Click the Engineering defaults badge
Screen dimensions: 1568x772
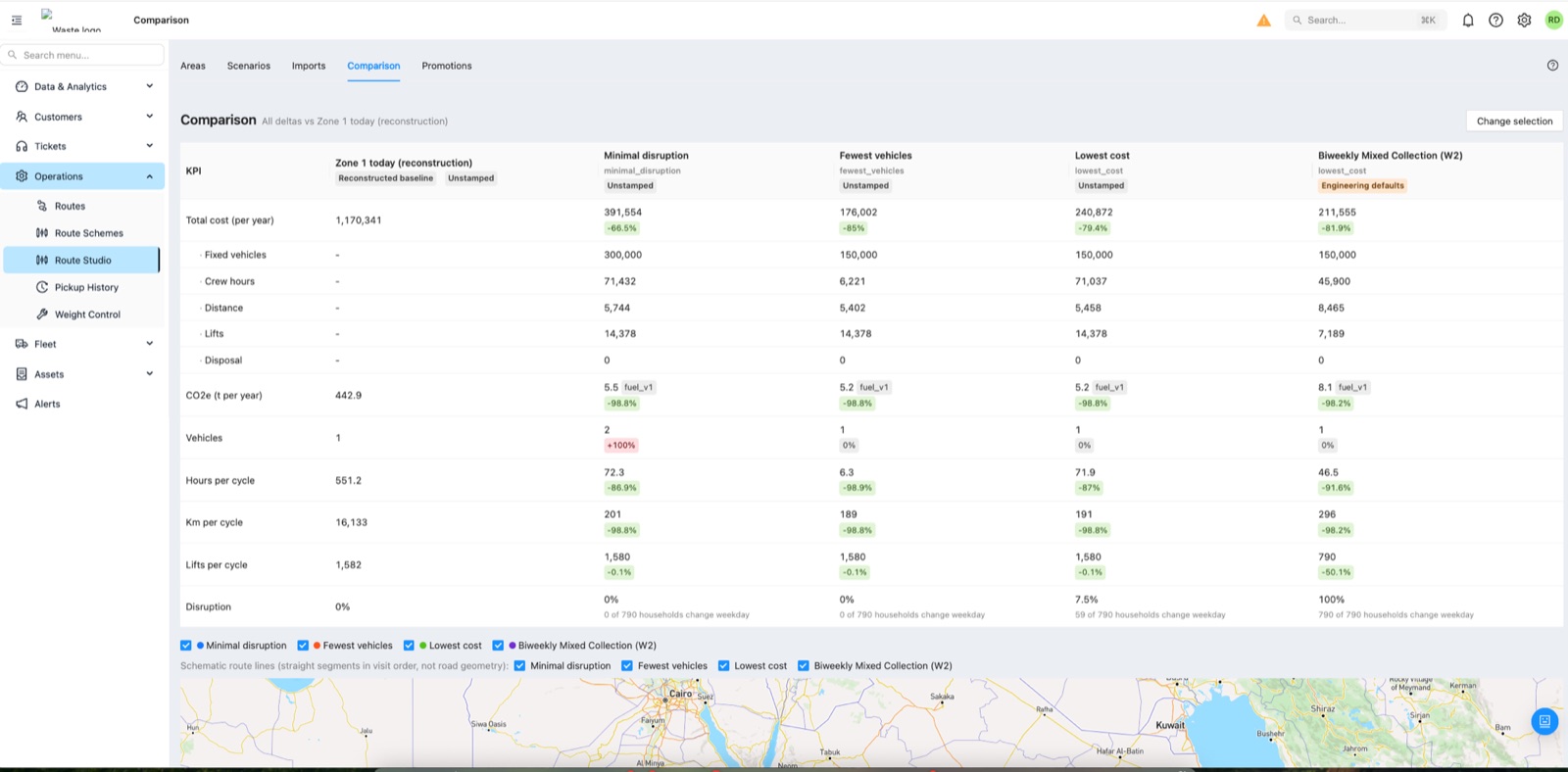pos(1362,185)
